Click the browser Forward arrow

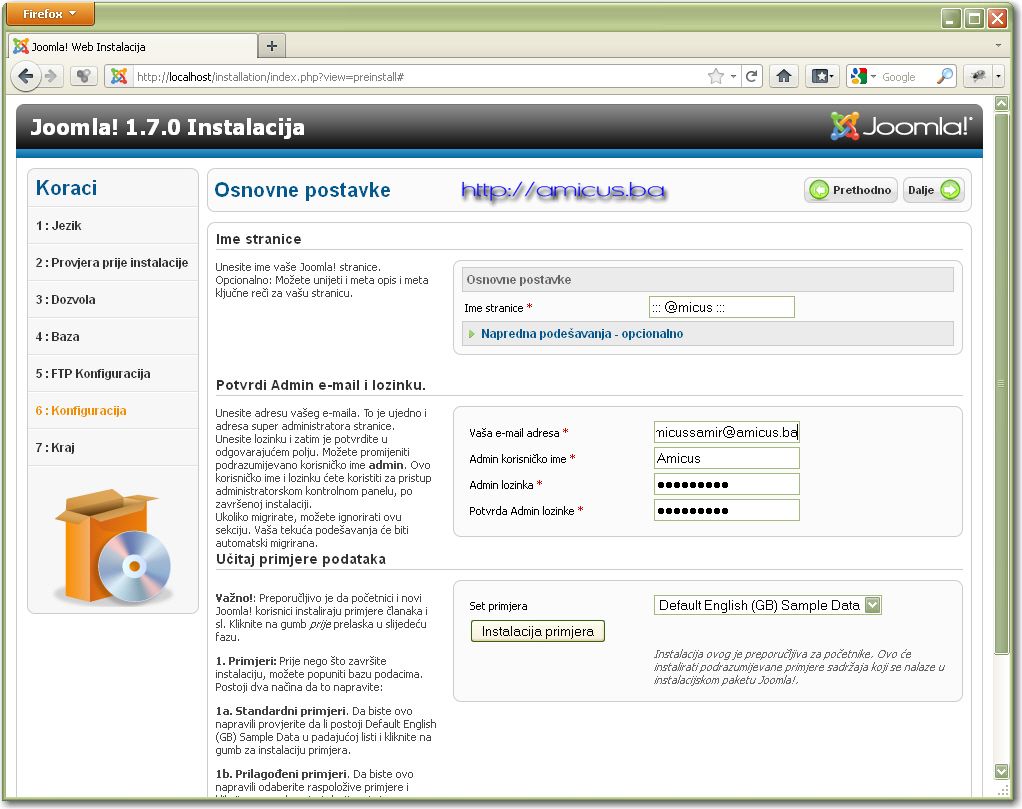point(51,76)
